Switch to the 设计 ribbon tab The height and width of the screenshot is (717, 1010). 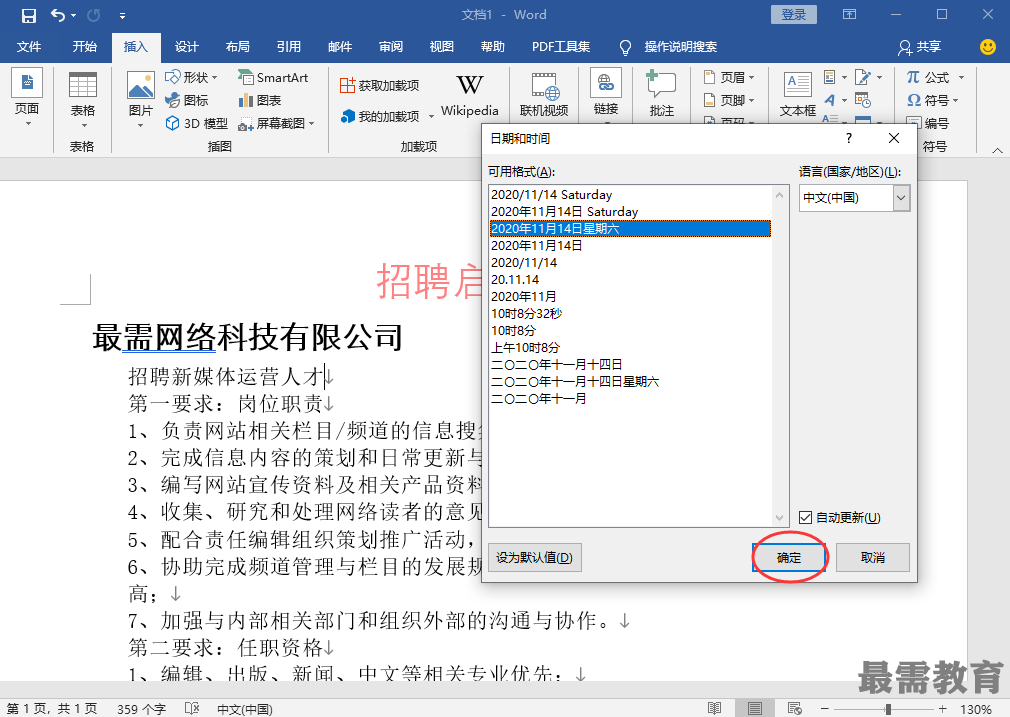click(x=186, y=46)
